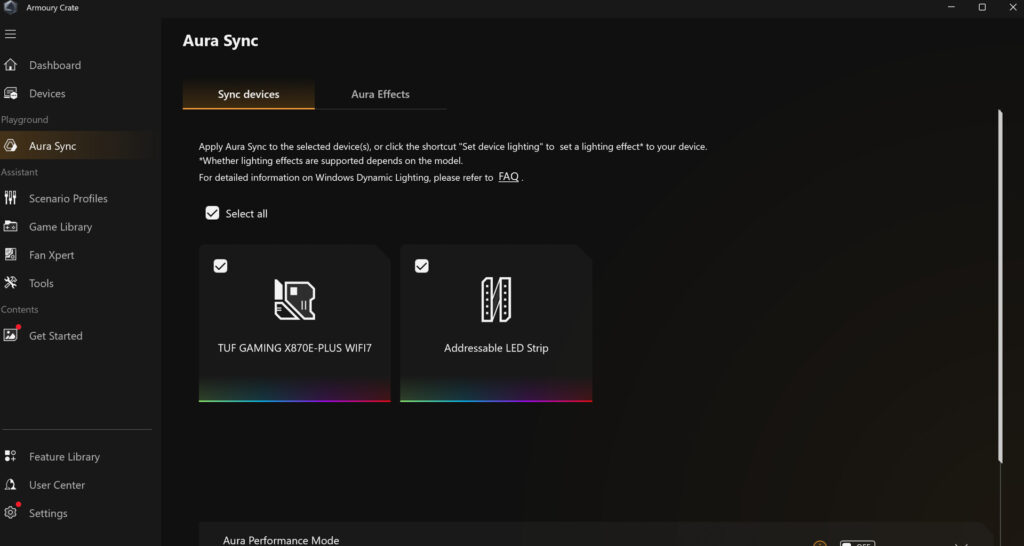Viewport: 1024px width, 546px height.
Task: Click the Fan Xpert icon
Action: pyautogui.click(x=10, y=255)
